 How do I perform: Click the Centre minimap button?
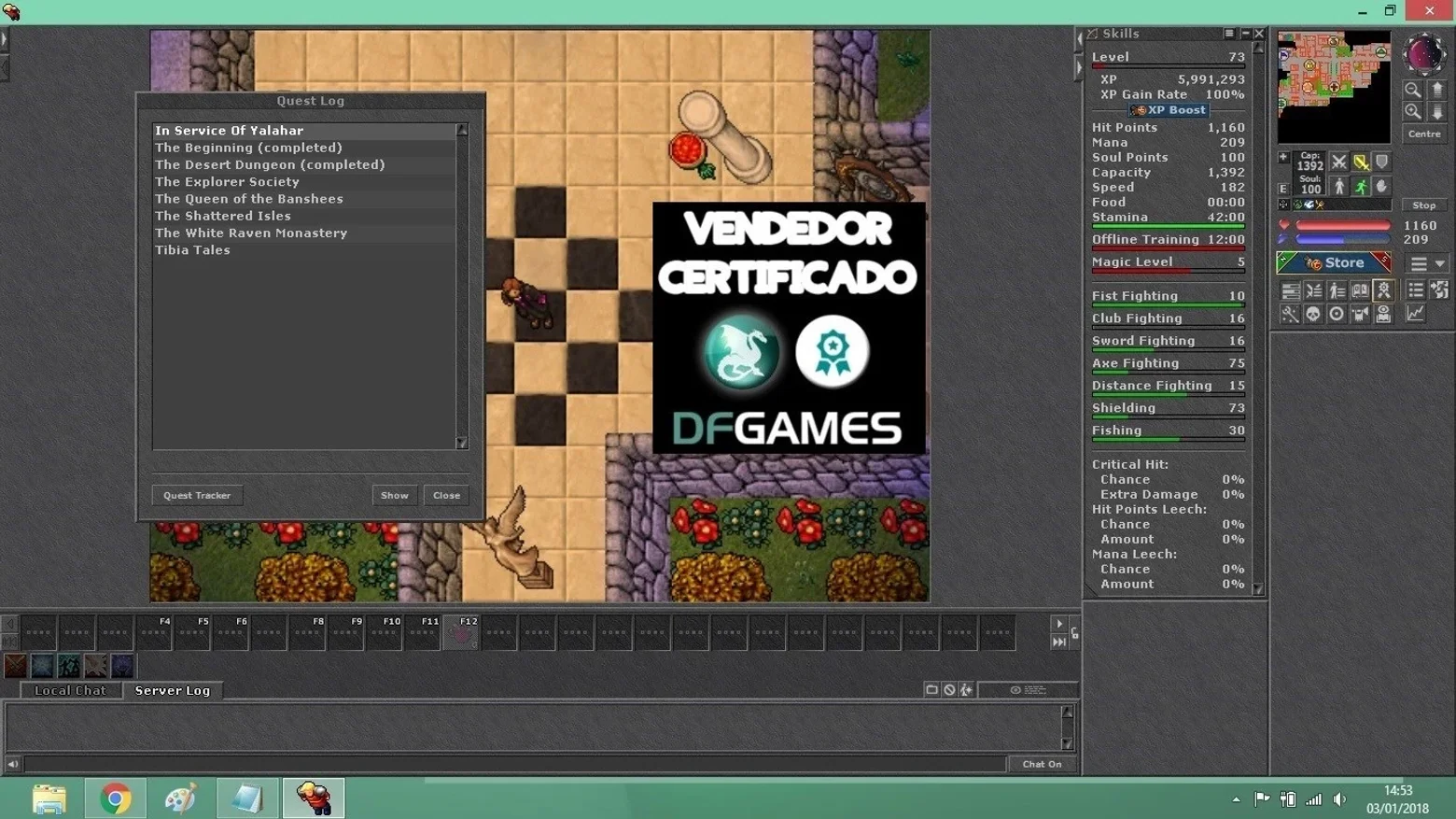click(1424, 134)
